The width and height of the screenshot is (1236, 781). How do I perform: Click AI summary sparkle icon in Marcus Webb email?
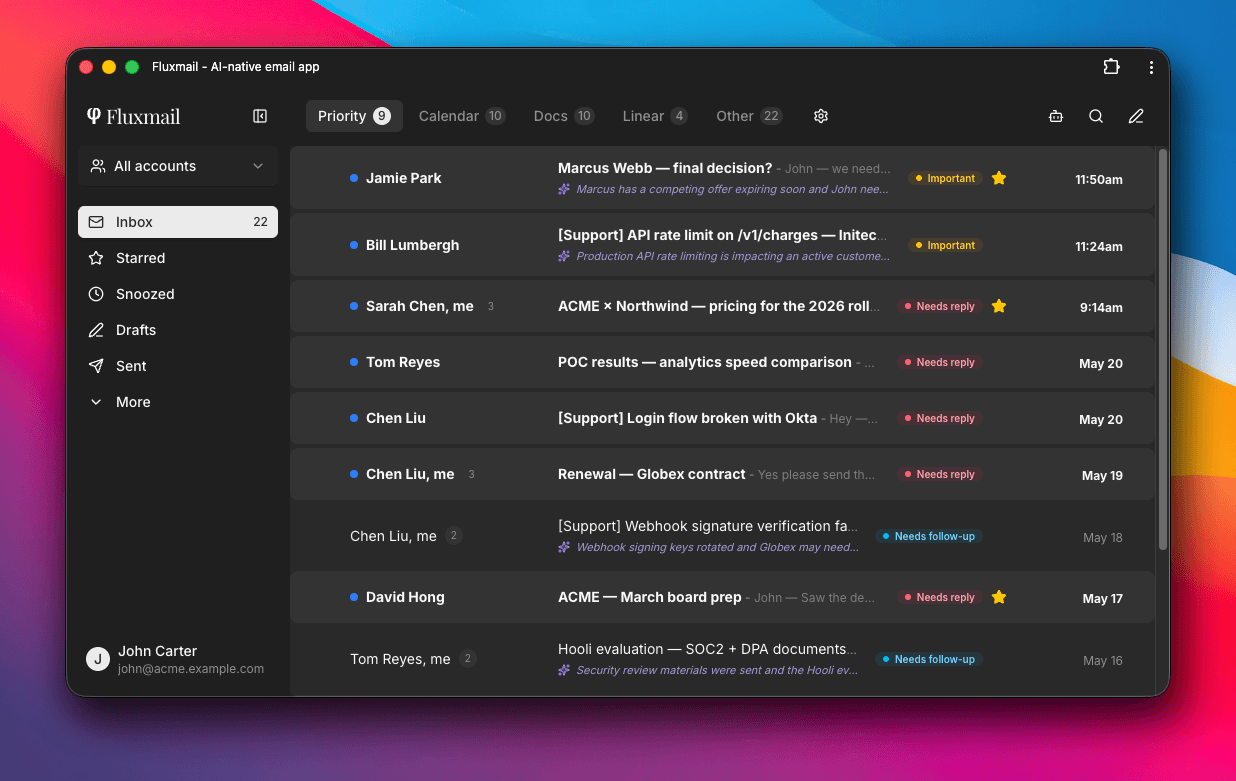565,189
